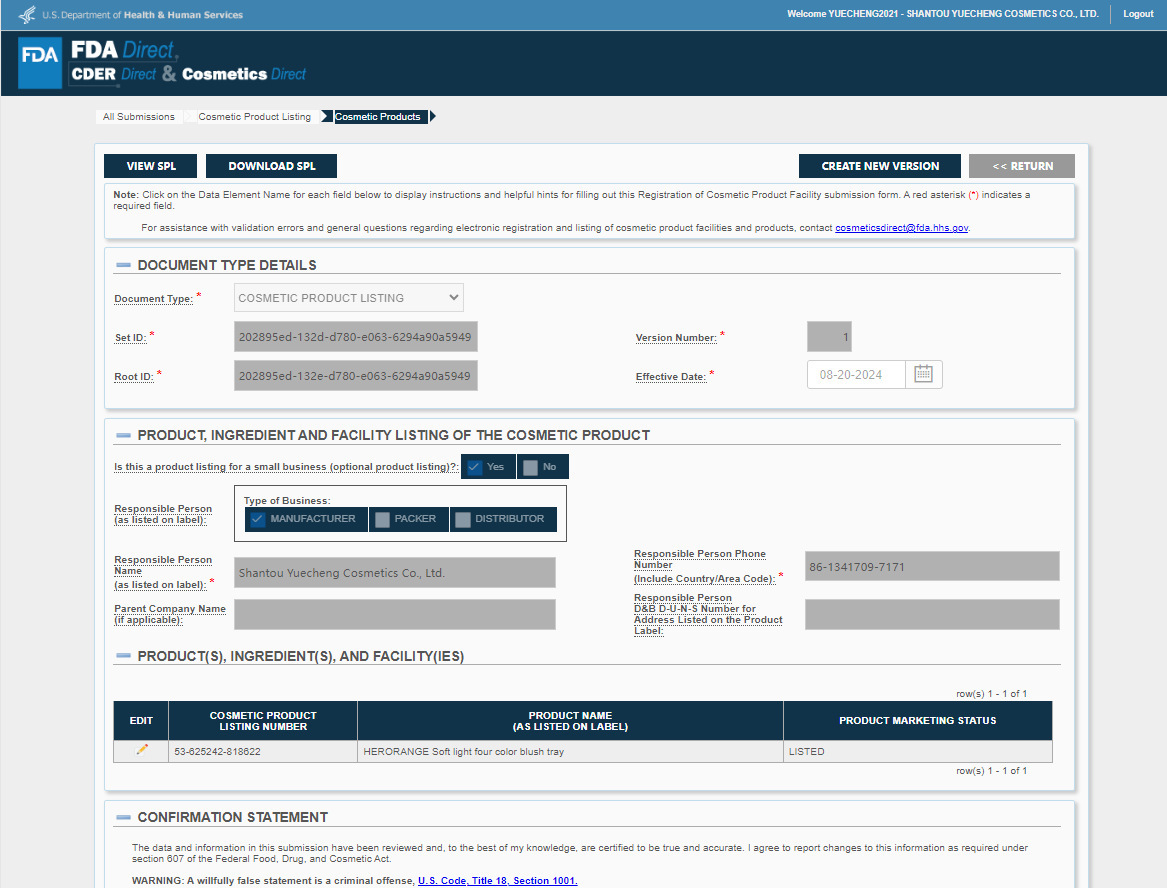The height and width of the screenshot is (888, 1167).
Task: Toggle the small business Yes checkbox
Action: click(x=474, y=467)
